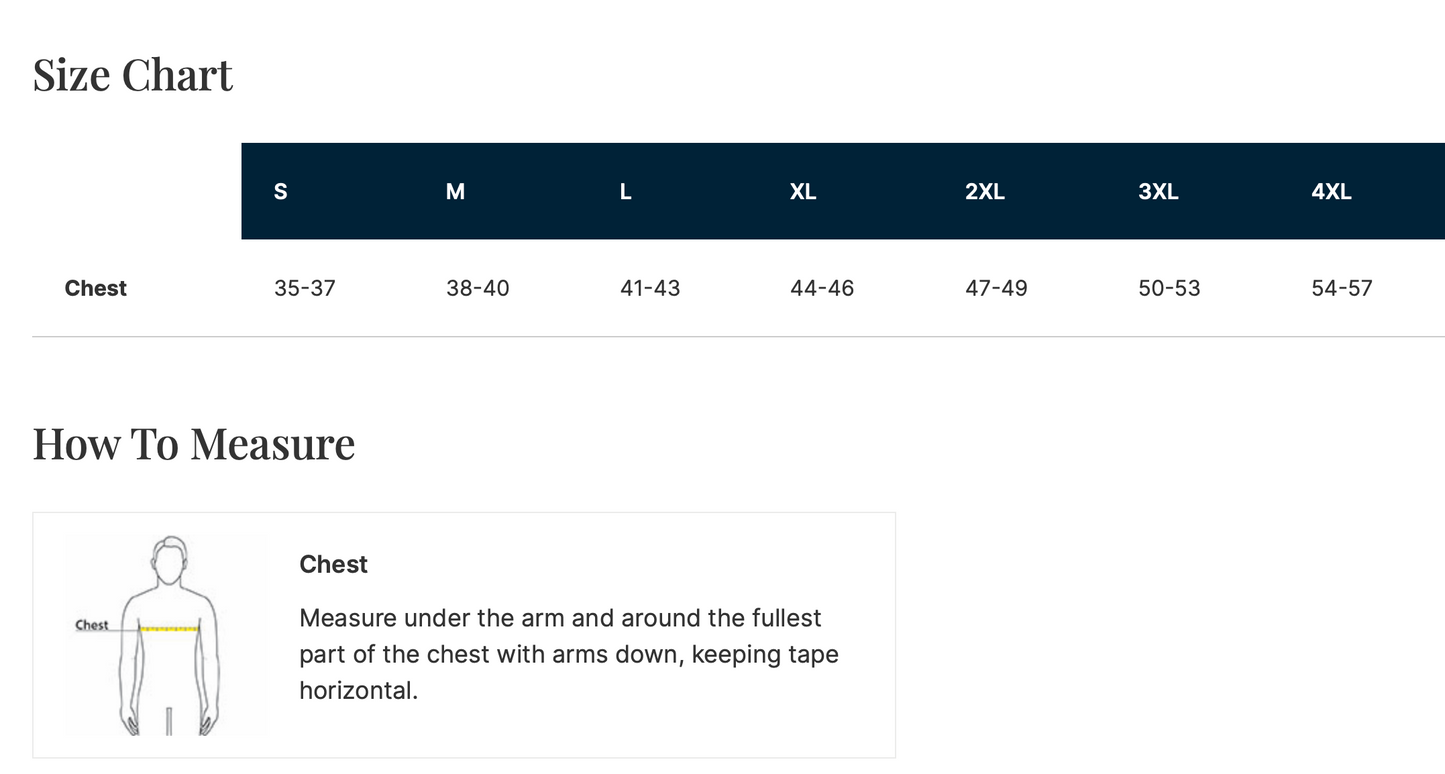Screen dimensions: 1445x774
Task: Click the bold Chest title beside diagram
Action: coord(334,564)
